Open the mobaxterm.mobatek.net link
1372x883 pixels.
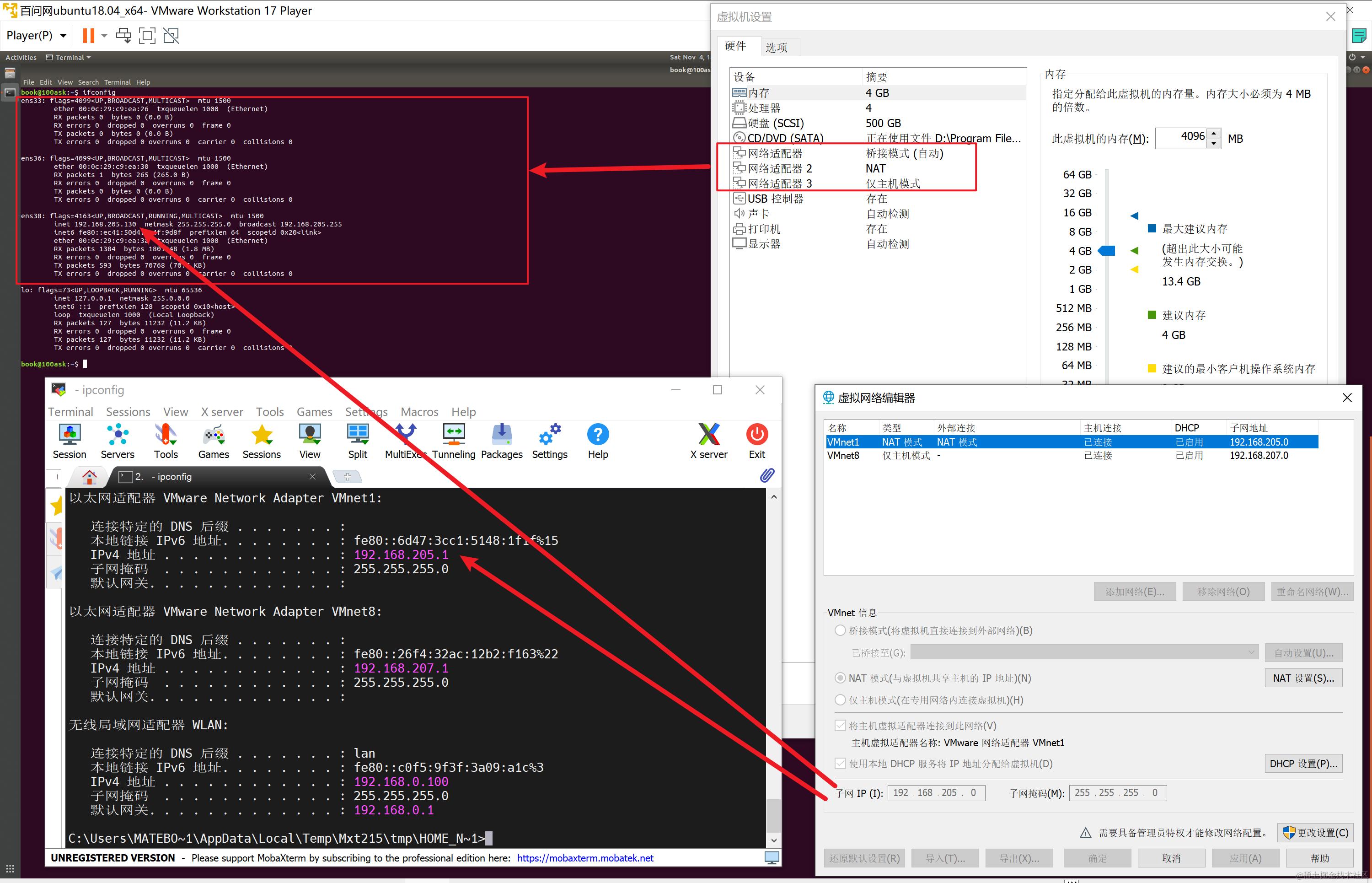point(584,858)
